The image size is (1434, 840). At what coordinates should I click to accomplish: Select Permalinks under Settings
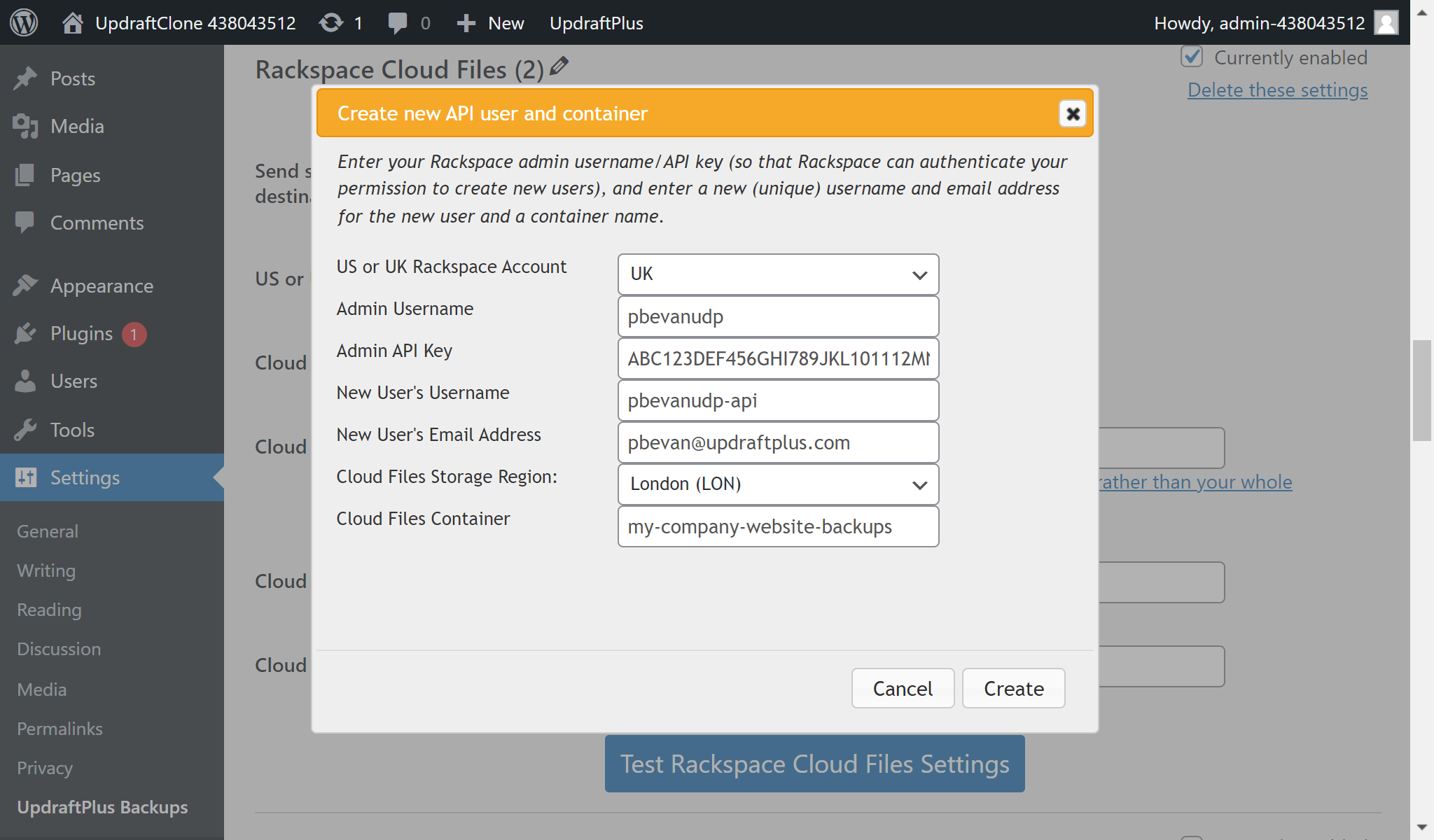click(x=59, y=729)
